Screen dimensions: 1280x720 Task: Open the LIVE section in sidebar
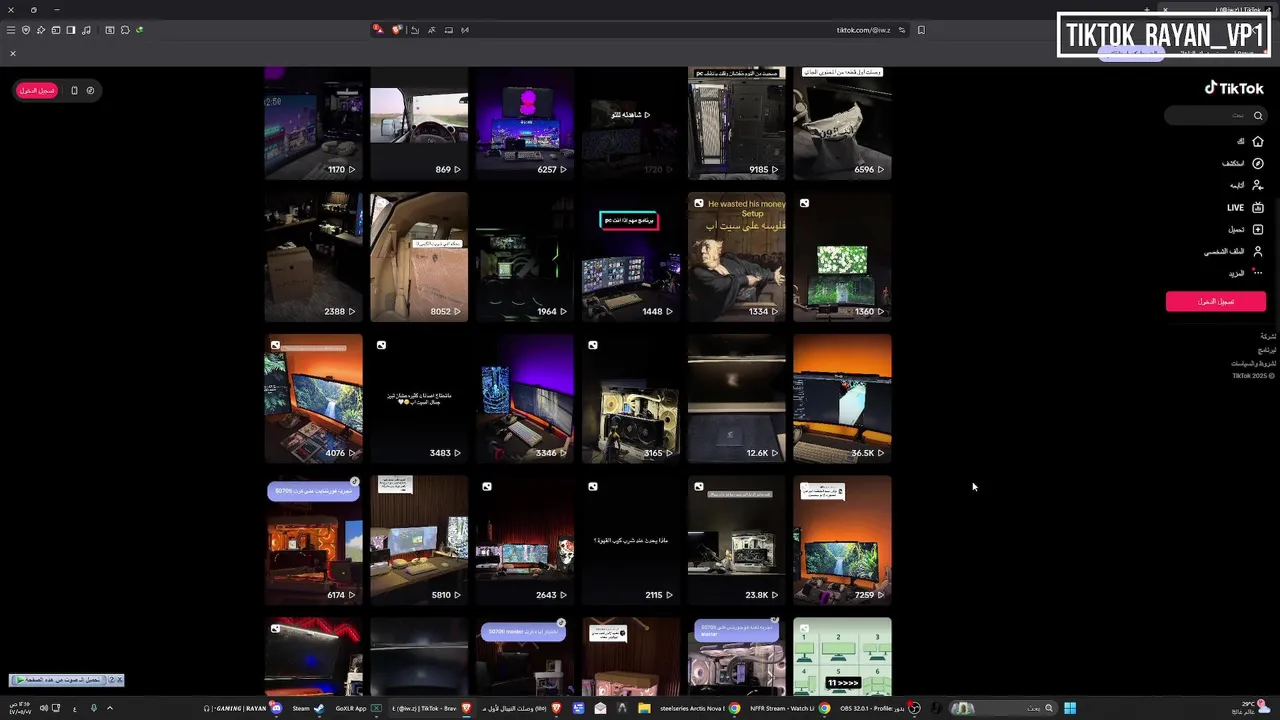tap(1245, 207)
